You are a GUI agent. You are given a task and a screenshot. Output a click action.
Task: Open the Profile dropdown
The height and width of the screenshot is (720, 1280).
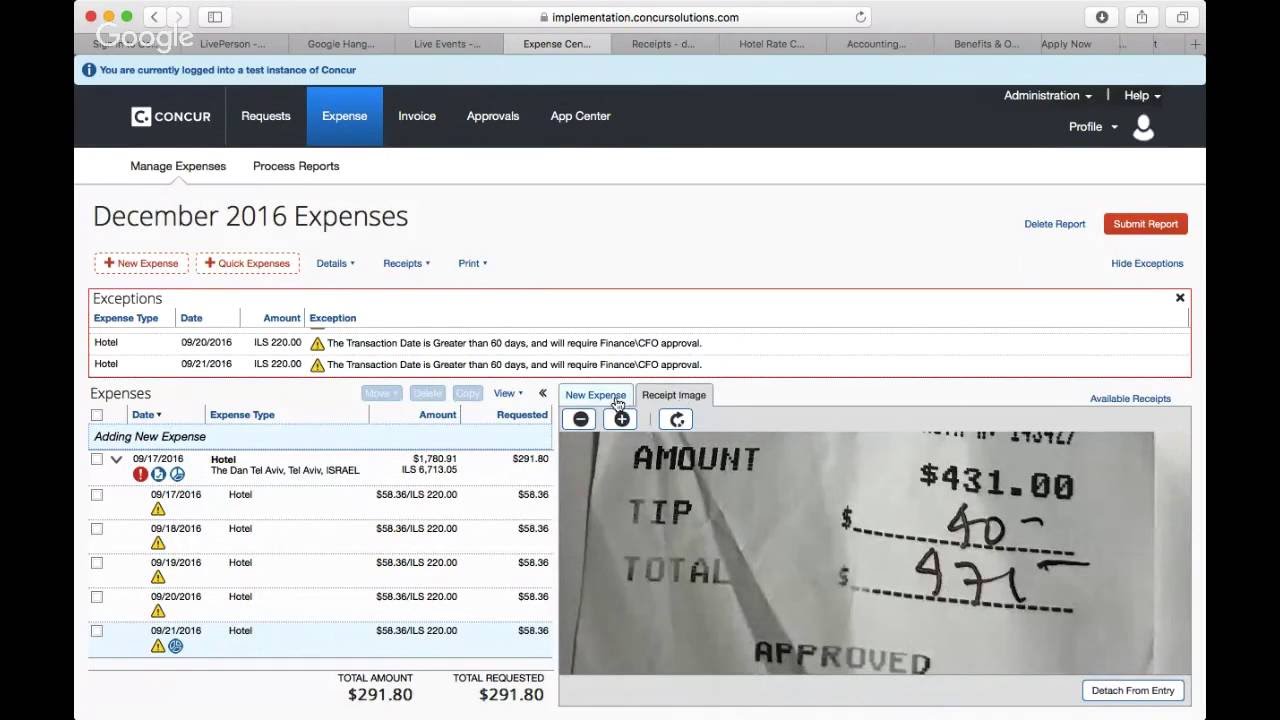[1093, 127]
